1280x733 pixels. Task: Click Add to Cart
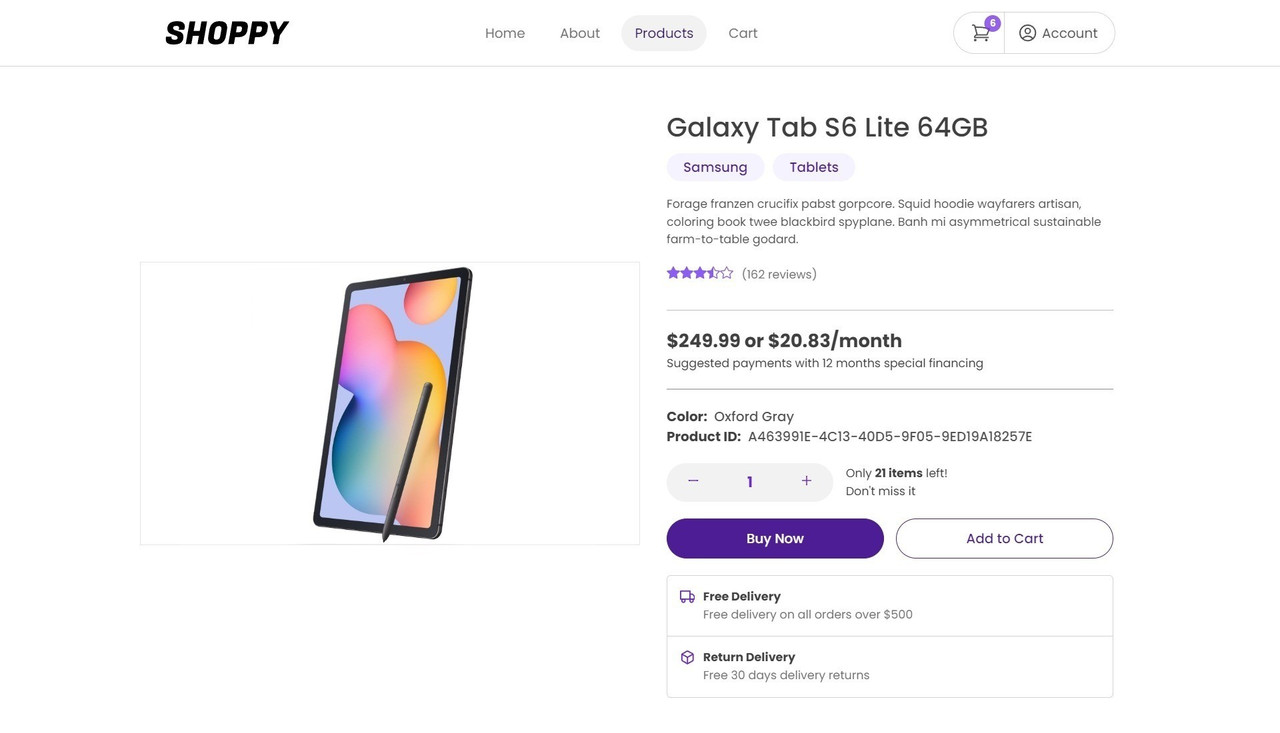pos(1004,538)
